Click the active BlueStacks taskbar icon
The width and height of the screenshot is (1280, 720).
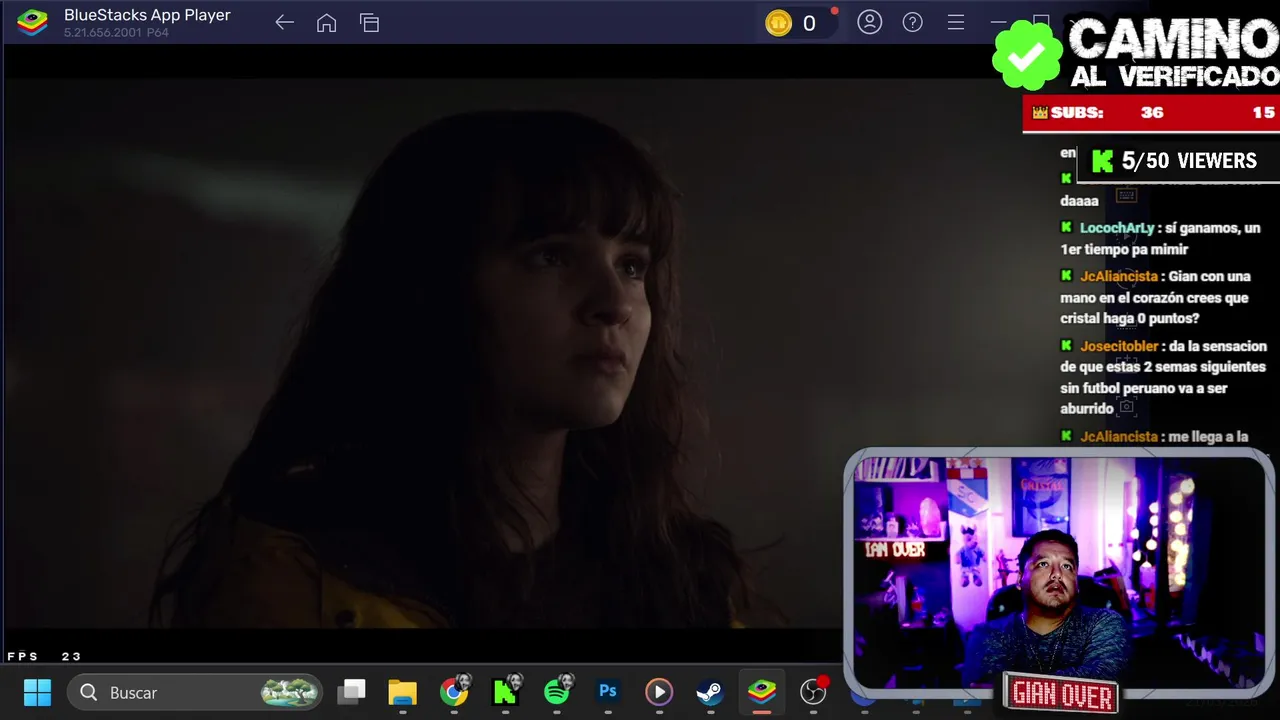[x=762, y=692]
